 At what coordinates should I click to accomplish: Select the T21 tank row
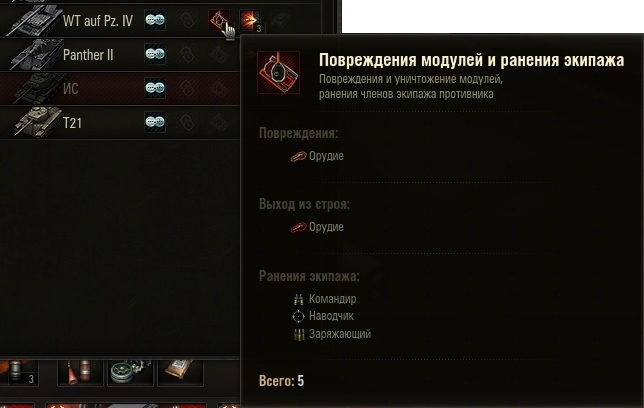click(x=120, y=122)
